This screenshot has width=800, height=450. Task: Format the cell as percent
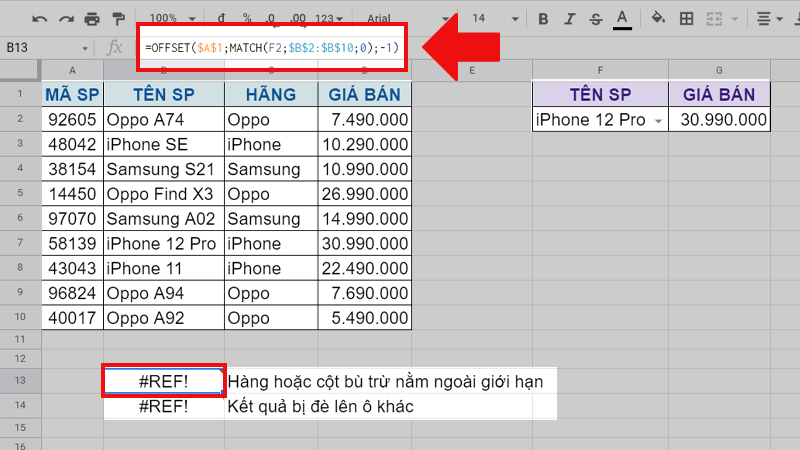247,18
